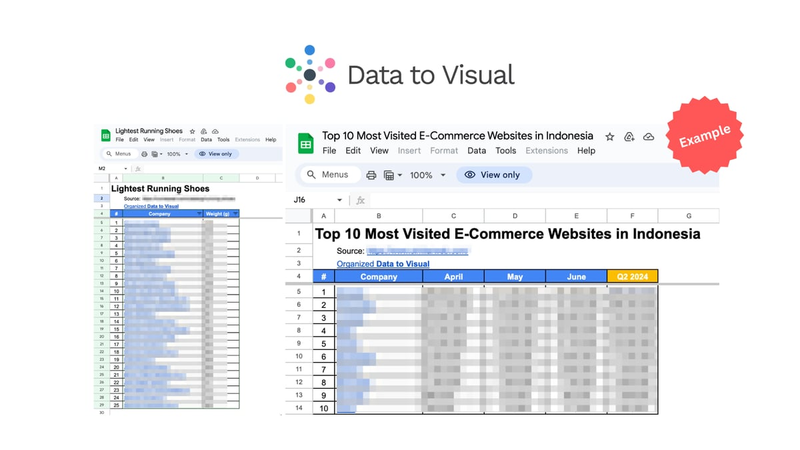Select the Company header cell in Indonesia sheet

[379, 277]
